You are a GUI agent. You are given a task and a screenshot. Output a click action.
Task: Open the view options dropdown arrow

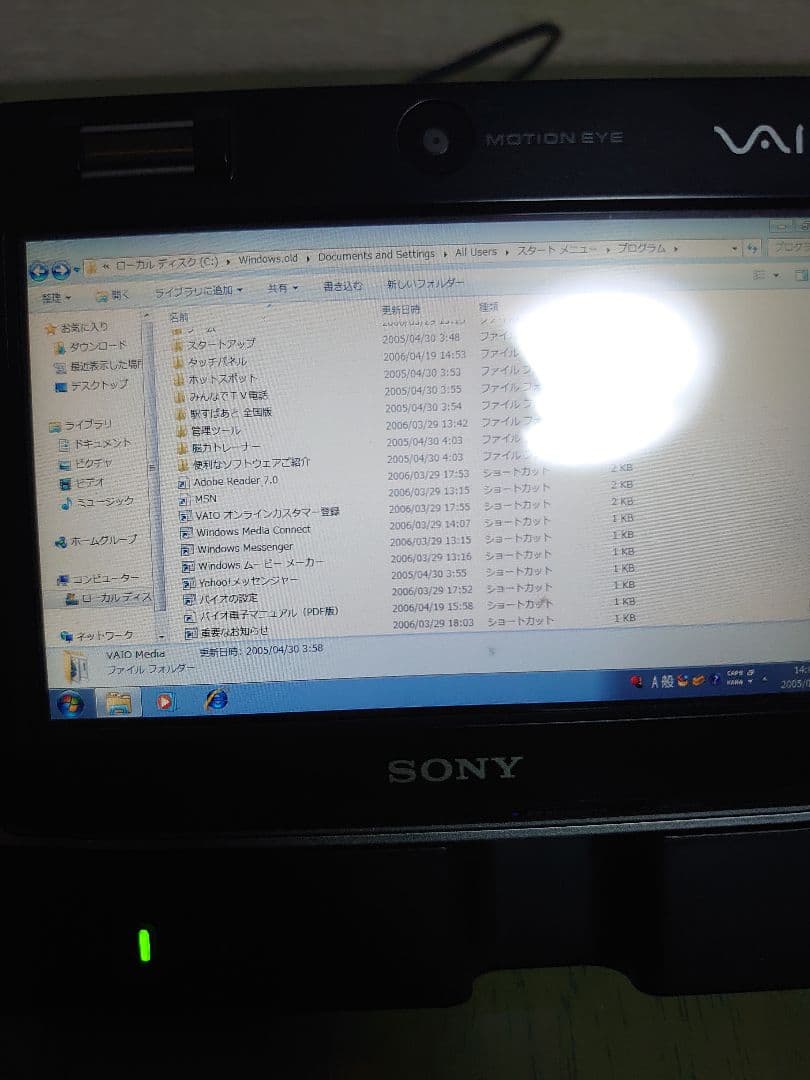click(777, 276)
